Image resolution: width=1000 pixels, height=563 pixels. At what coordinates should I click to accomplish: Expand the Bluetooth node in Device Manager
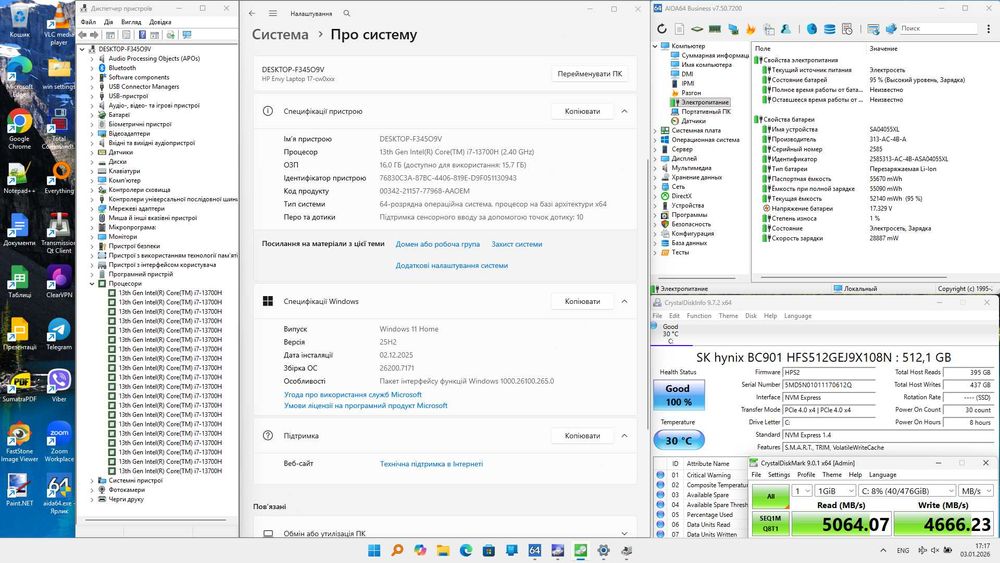[x=92, y=68]
